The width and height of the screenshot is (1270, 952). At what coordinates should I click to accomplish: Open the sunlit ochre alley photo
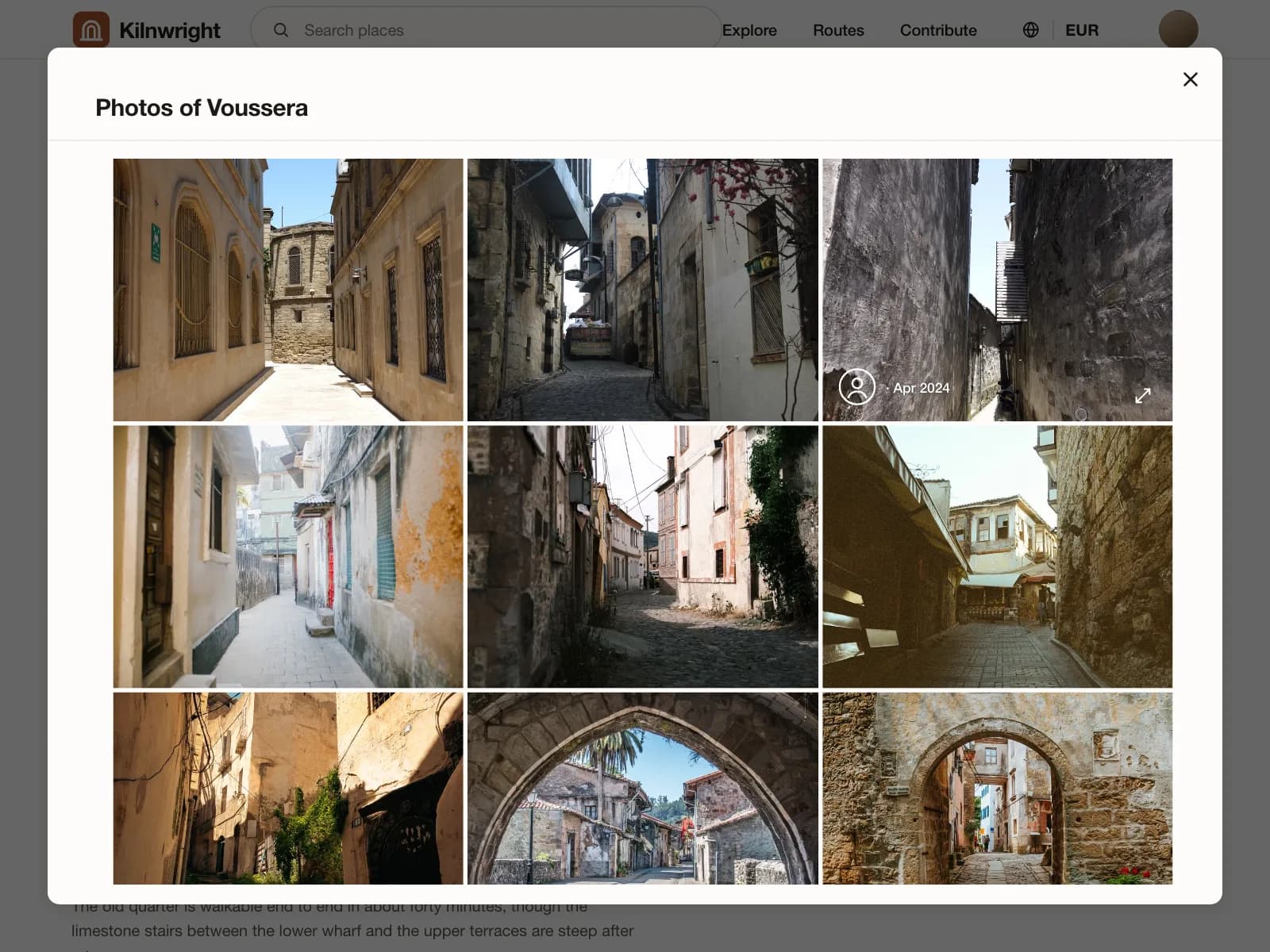[288, 789]
